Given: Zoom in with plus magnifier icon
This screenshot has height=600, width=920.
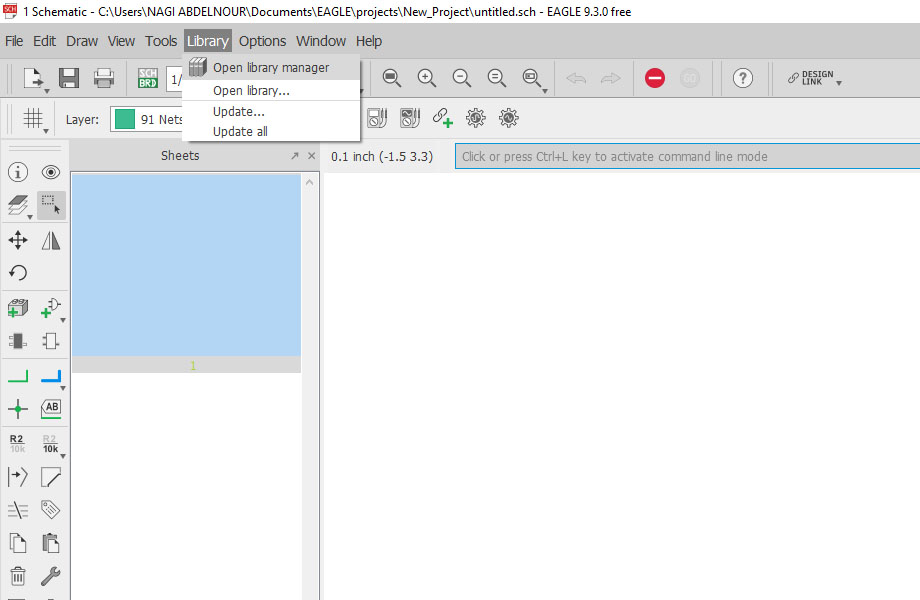Looking at the screenshot, I should pos(427,78).
